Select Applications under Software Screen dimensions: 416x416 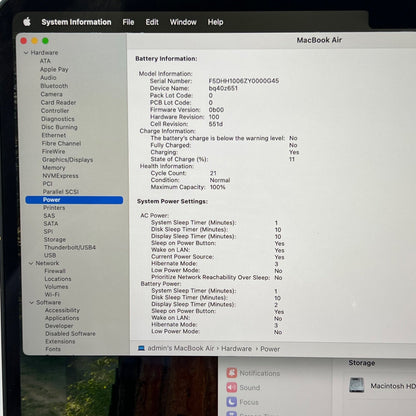pyautogui.click(x=62, y=318)
